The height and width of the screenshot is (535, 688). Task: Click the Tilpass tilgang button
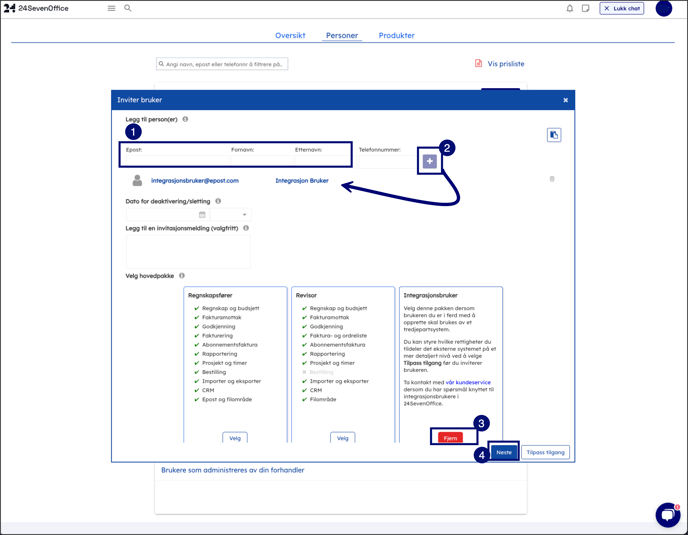(x=545, y=452)
